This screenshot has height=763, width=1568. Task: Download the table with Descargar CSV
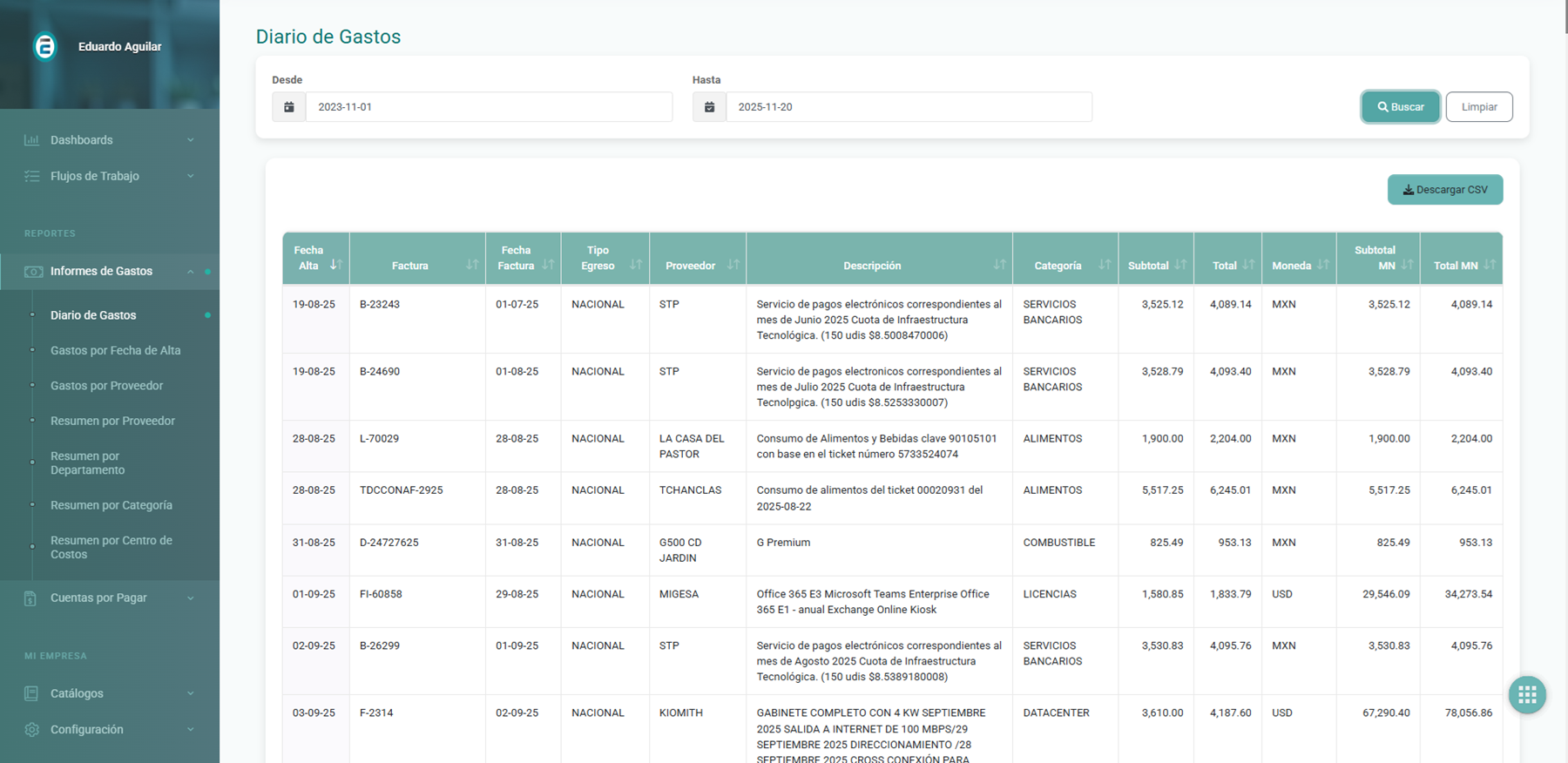point(1444,190)
